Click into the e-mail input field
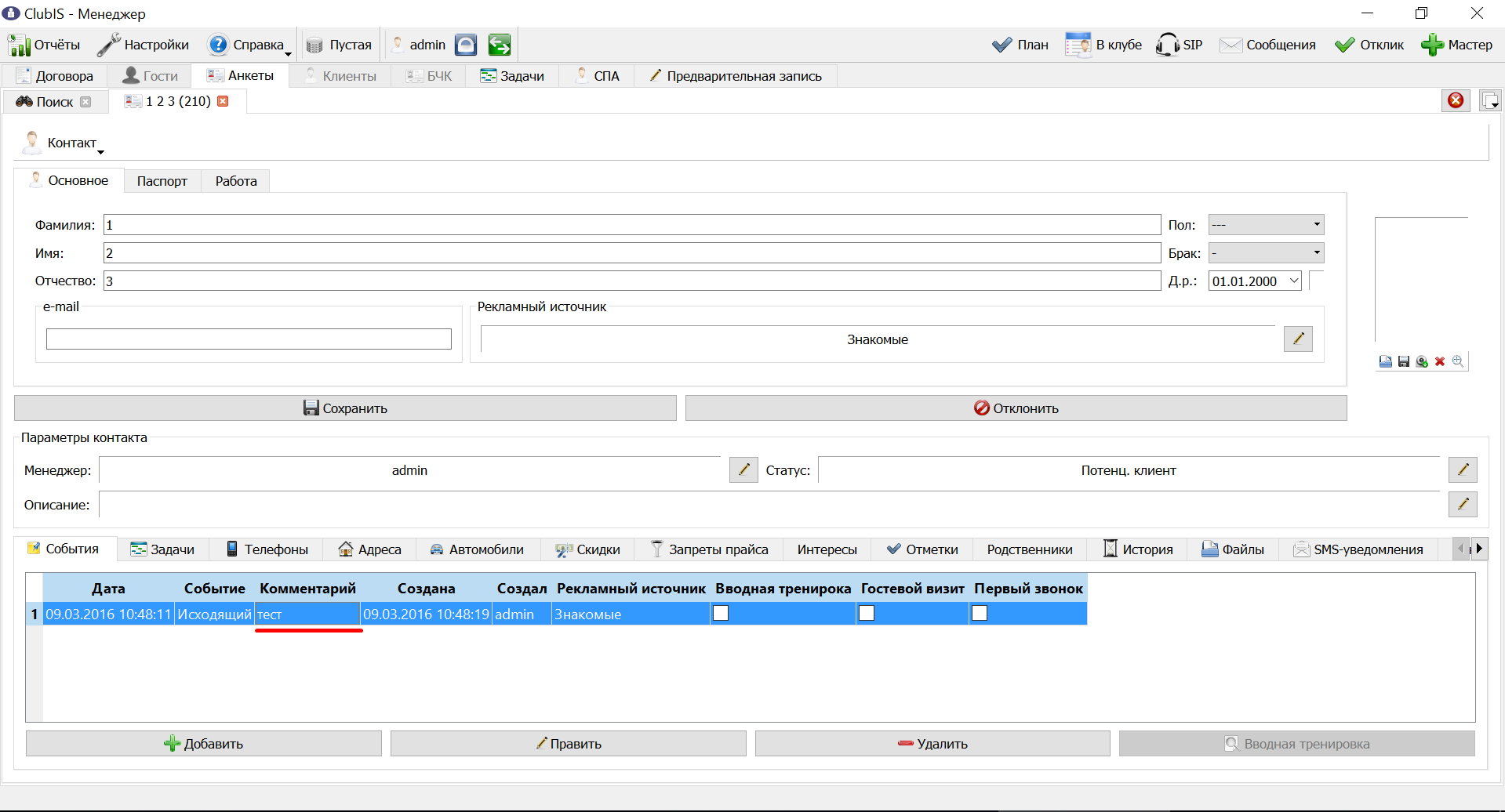This screenshot has width=1505, height=812. click(x=249, y=339)
